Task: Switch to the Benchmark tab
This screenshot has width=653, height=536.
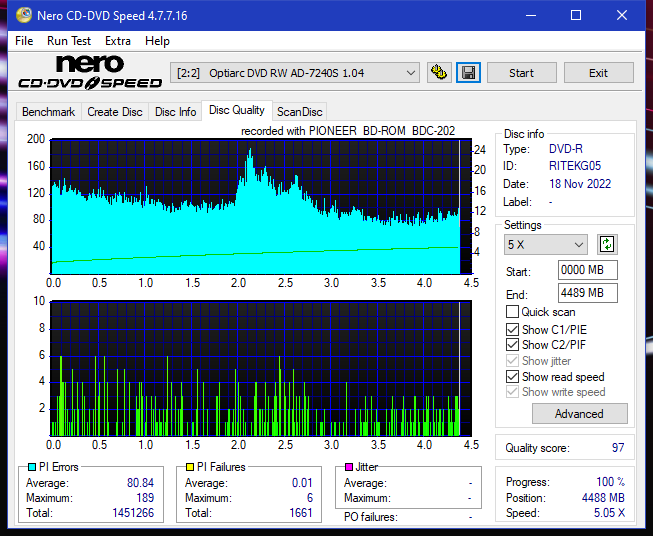Action: click(48, 112)
